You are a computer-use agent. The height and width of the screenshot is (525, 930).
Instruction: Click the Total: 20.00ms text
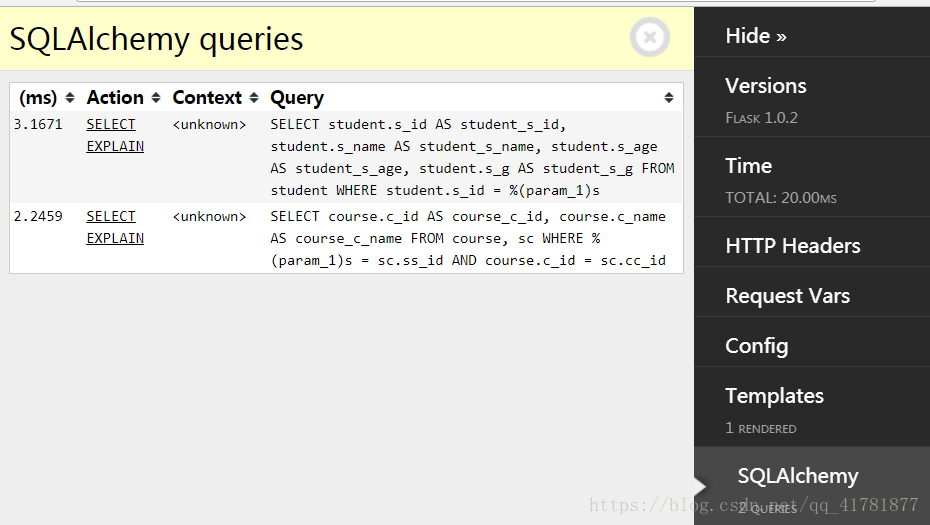pos(781,198)
